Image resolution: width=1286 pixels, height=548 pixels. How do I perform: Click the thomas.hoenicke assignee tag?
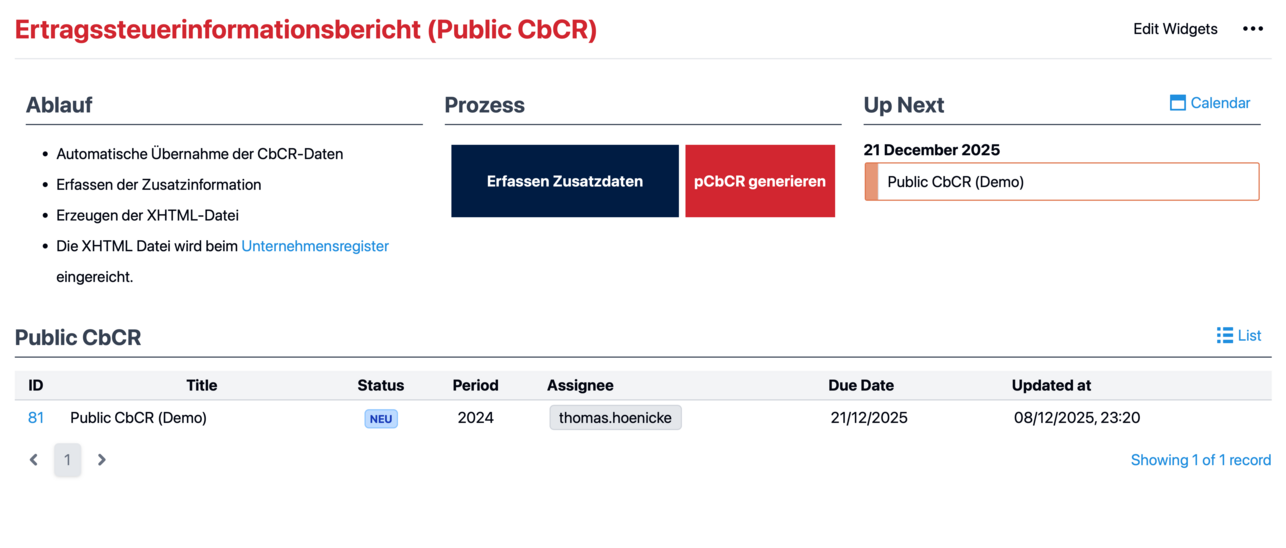[x=615, y=418]
